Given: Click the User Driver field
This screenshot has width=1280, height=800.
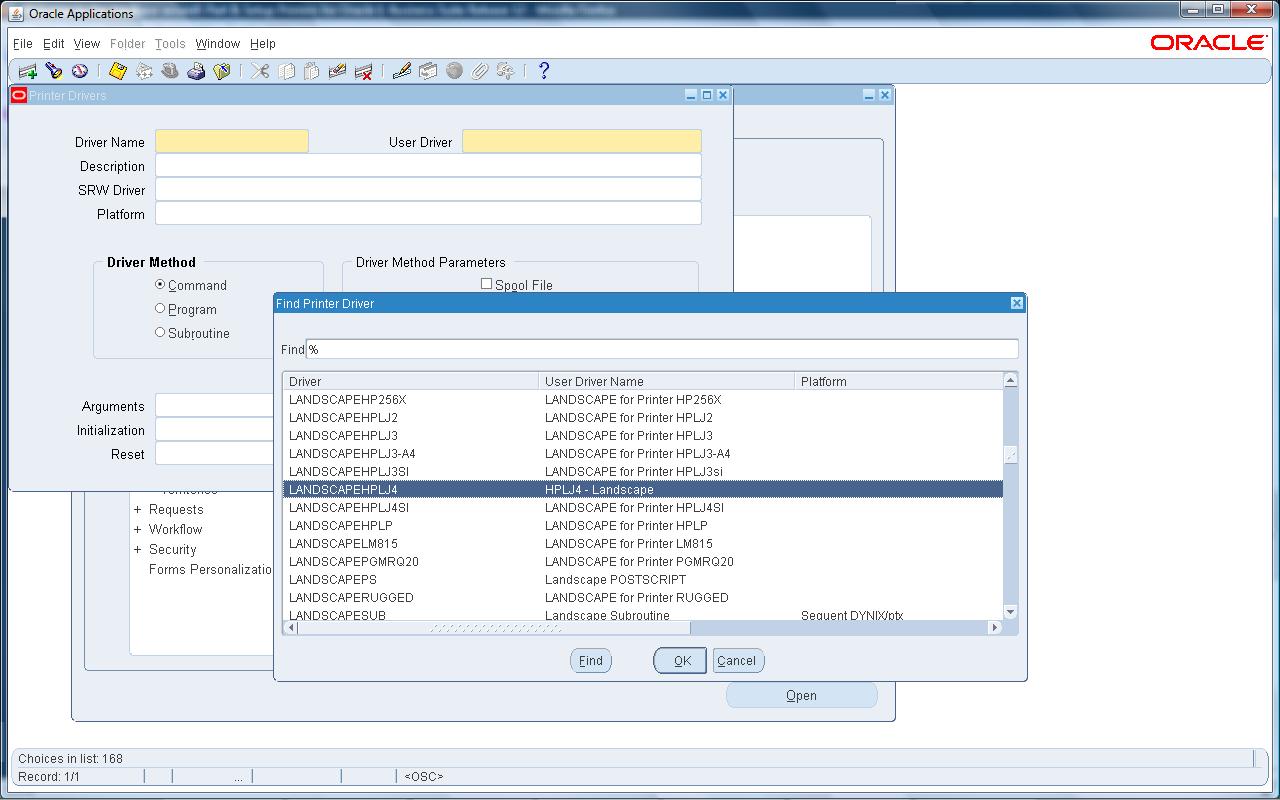Looking at the screenshot, I should coord(582,142).
